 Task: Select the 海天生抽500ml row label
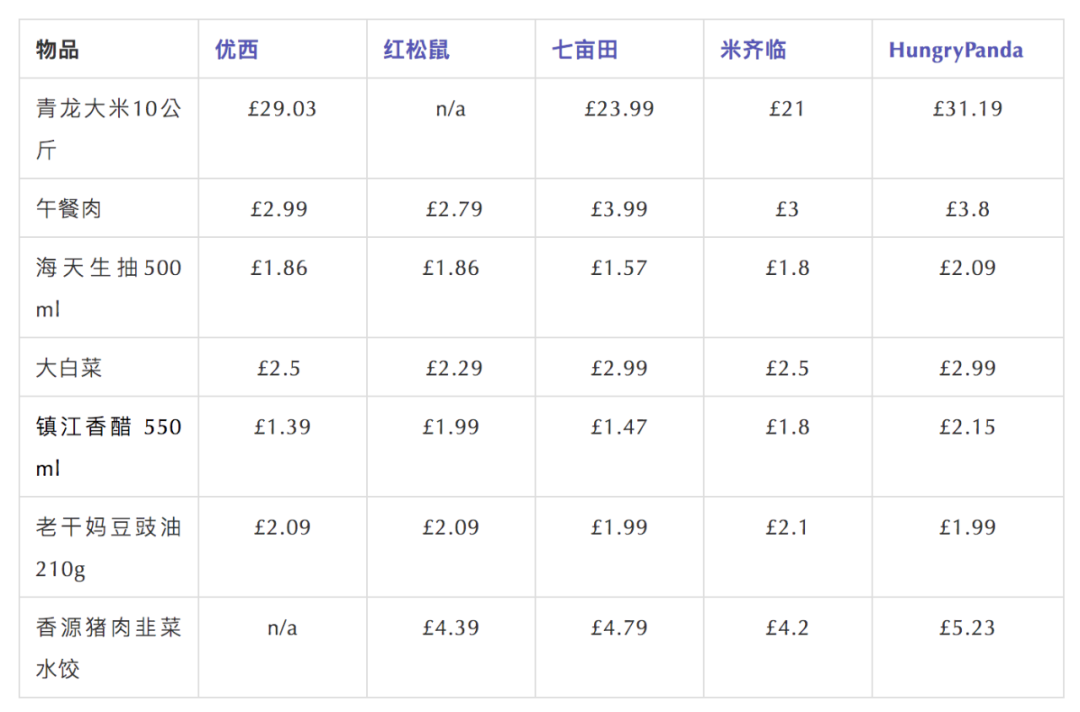[x=108, y=288]
